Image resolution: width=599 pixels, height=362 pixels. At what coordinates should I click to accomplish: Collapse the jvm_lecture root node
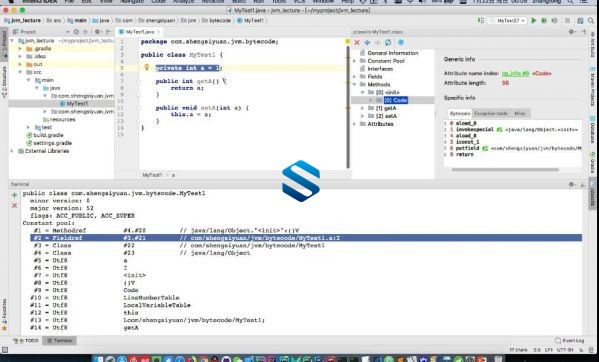point(12,40)
